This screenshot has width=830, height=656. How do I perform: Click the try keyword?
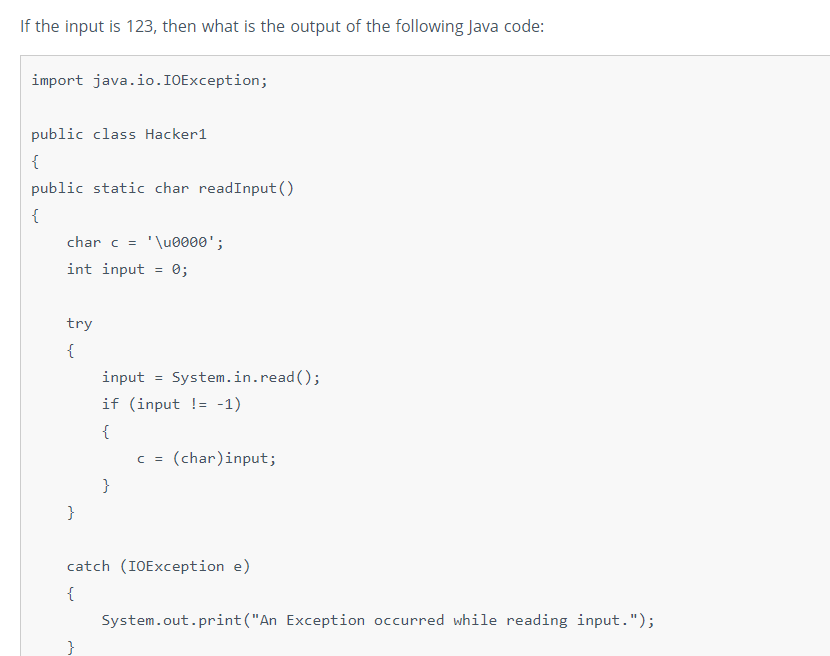[79, 323]
